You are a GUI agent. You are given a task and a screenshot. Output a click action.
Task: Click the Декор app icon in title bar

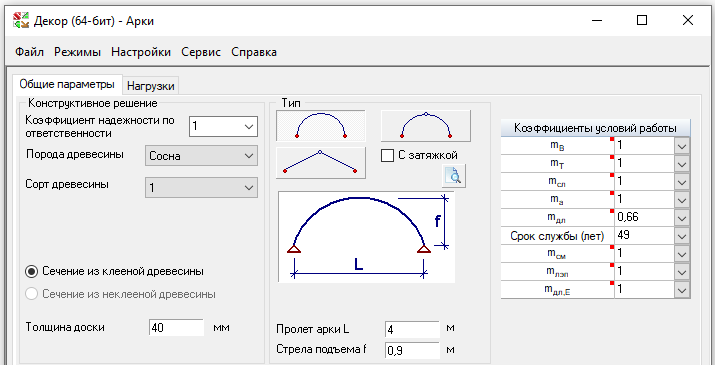pos(21,21)
